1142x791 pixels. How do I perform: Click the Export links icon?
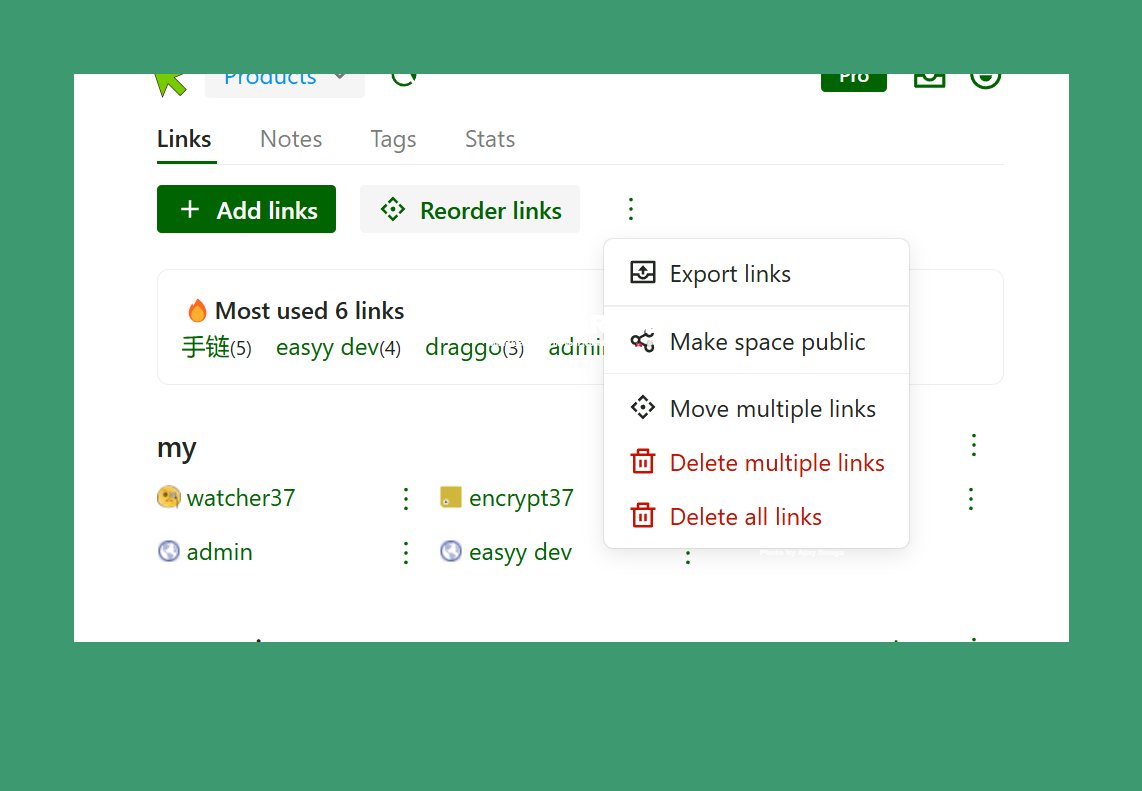(642, 272)
